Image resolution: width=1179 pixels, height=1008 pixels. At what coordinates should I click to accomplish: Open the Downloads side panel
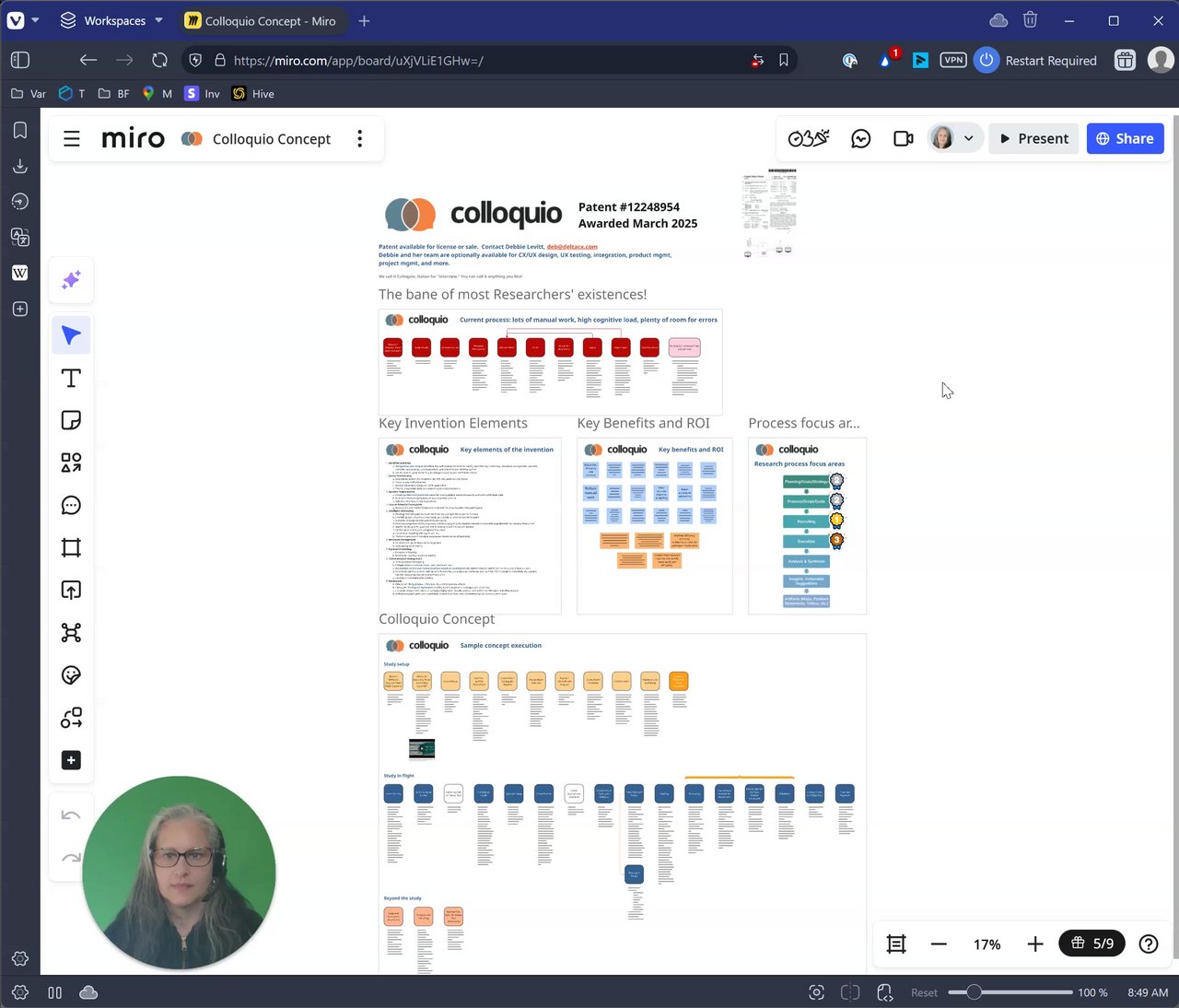pos(20,166)
